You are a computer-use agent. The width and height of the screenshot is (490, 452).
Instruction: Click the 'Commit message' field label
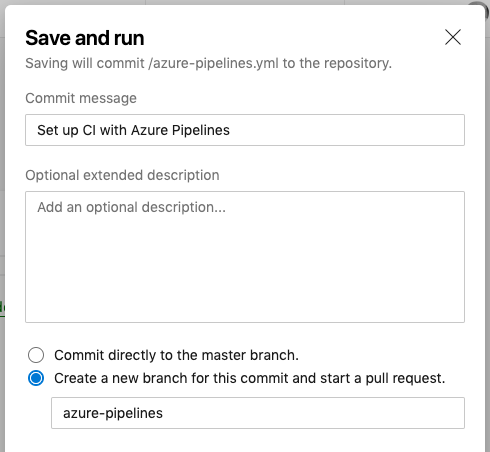point(81,98)
